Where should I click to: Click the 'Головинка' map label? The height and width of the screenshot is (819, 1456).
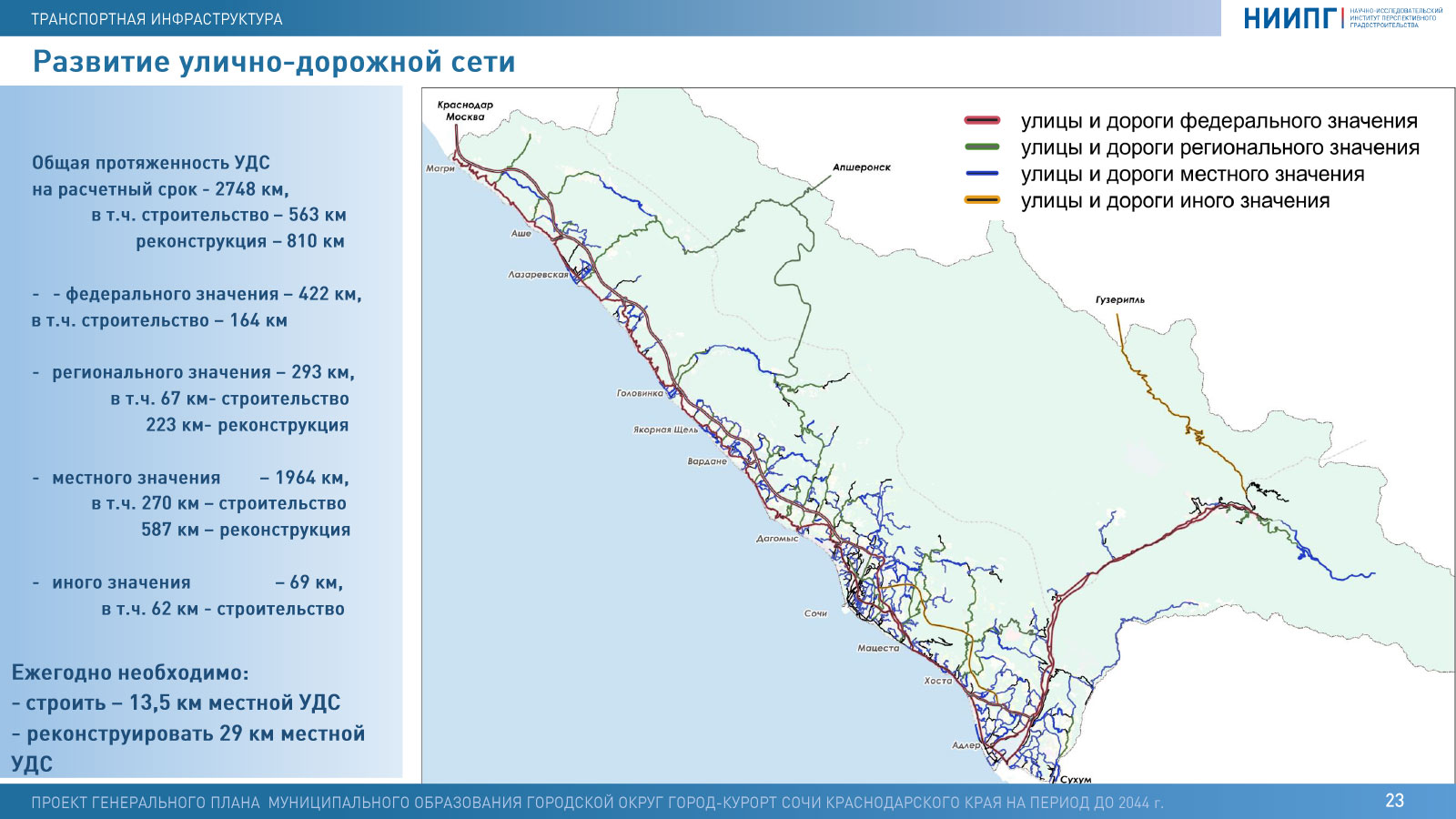coord(640,393)
